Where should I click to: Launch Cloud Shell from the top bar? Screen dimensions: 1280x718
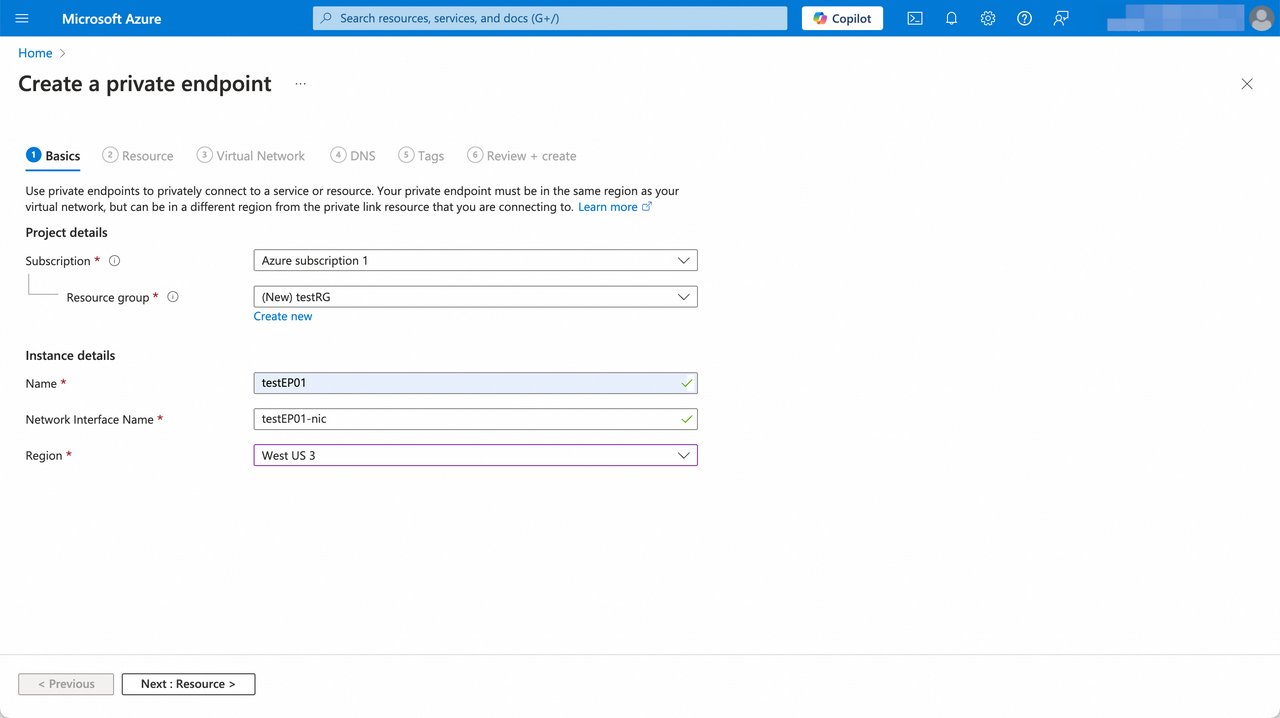coord(914,18)
